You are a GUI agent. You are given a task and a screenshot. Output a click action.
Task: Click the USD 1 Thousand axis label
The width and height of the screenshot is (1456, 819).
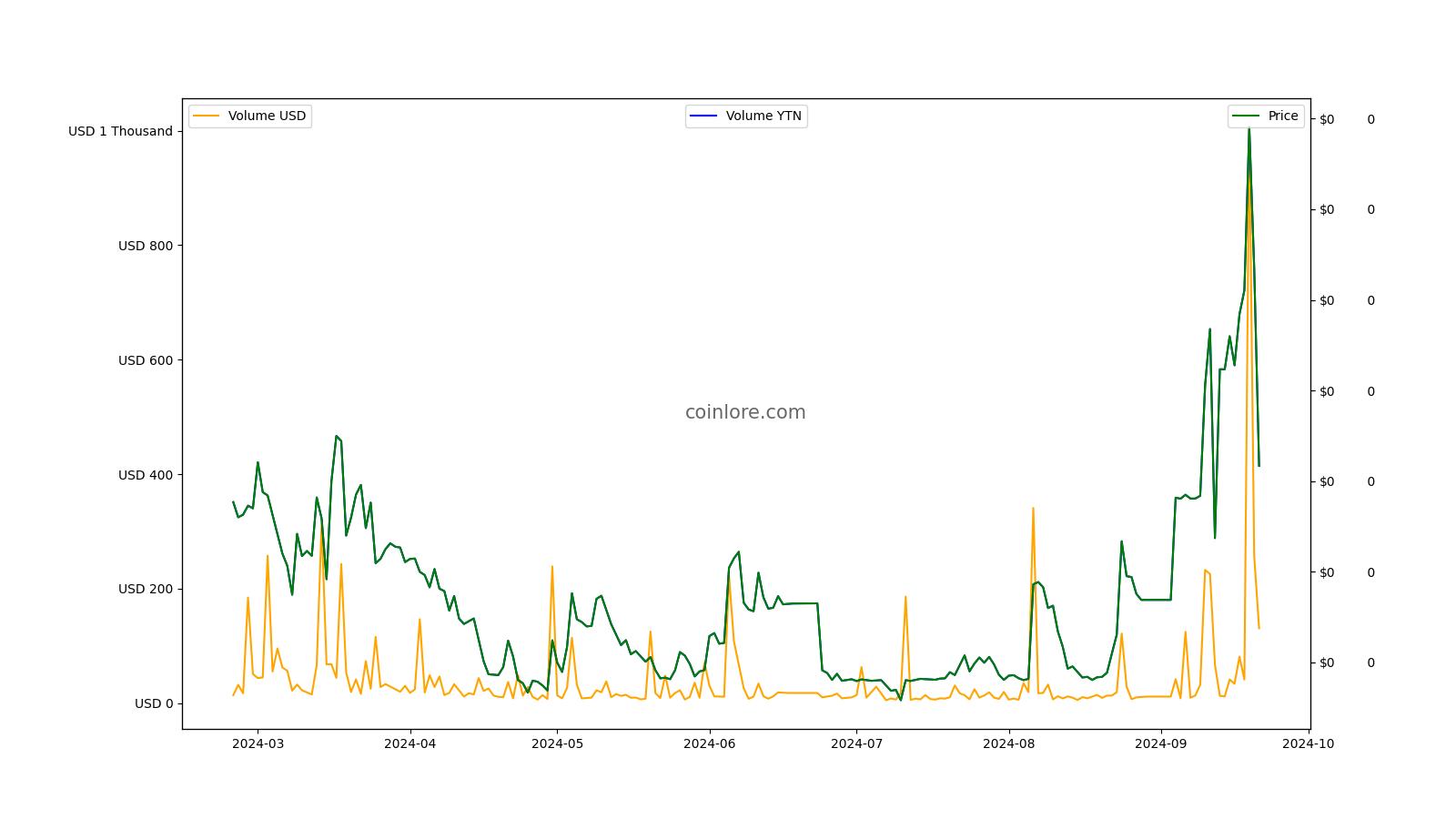pyautogui.click(x=120, y=131)
